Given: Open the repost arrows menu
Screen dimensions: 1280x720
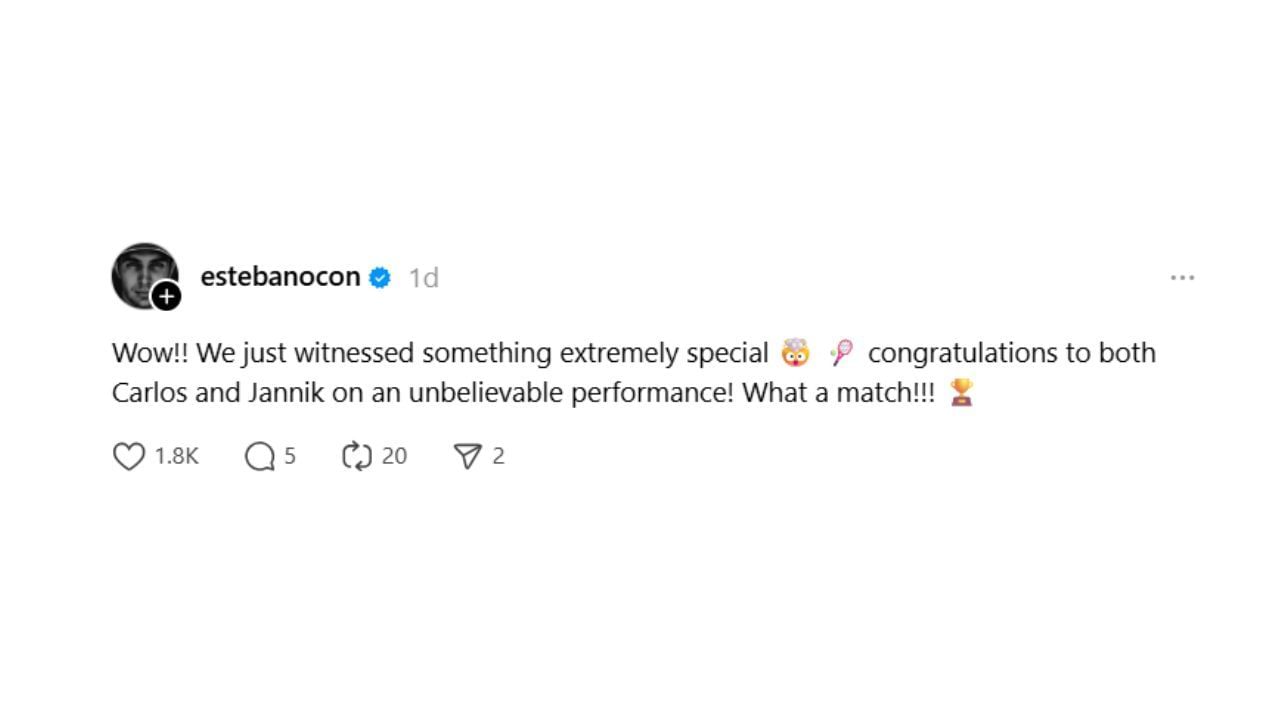Looking at the screenshot, I should [356, 457].
